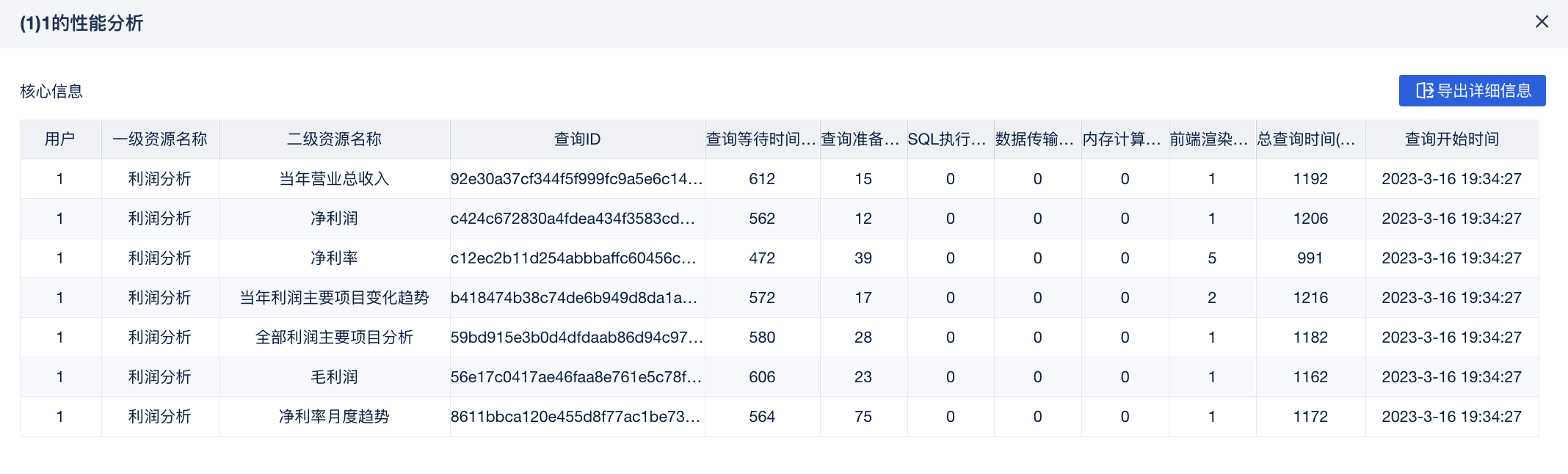Select the 当年营业总收入 row cell
The height and width of the screenshot is (474, 1568).
click(334, 179)
